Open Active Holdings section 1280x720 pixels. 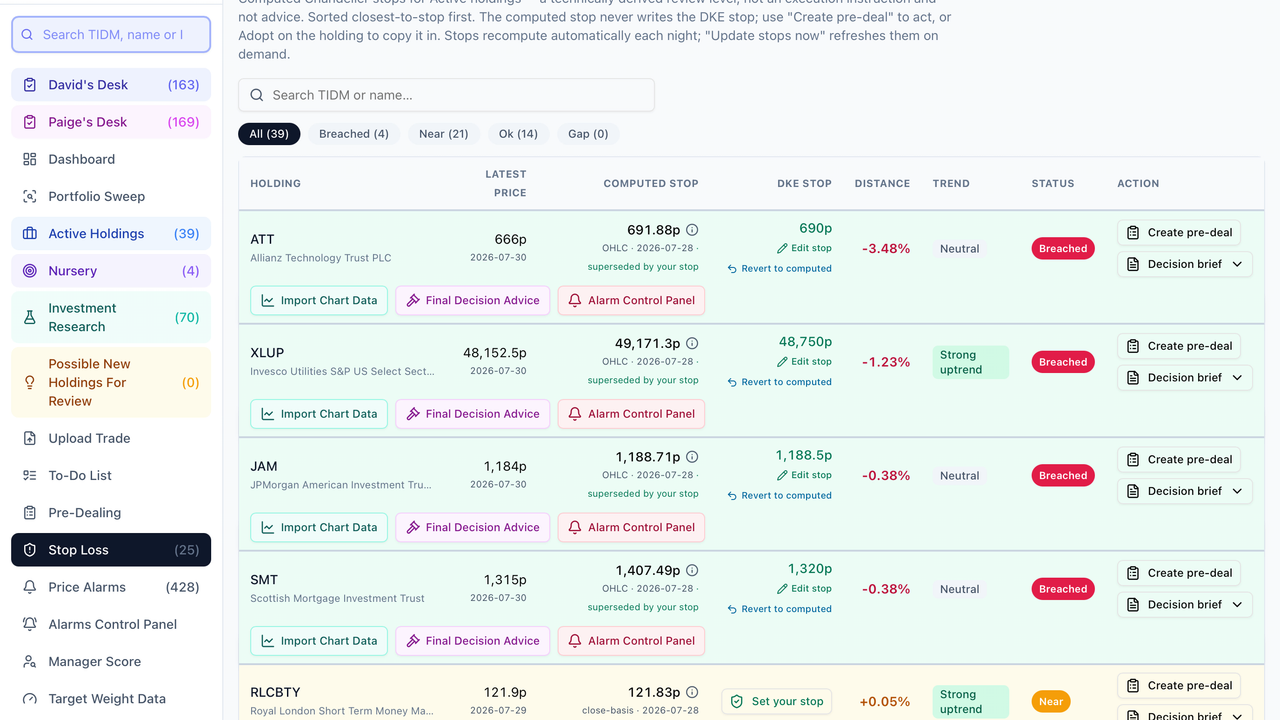111,233
